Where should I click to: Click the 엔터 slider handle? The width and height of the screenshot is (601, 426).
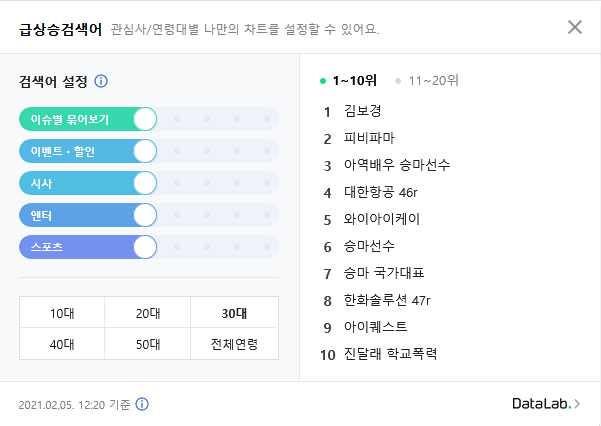coord(145,215)
